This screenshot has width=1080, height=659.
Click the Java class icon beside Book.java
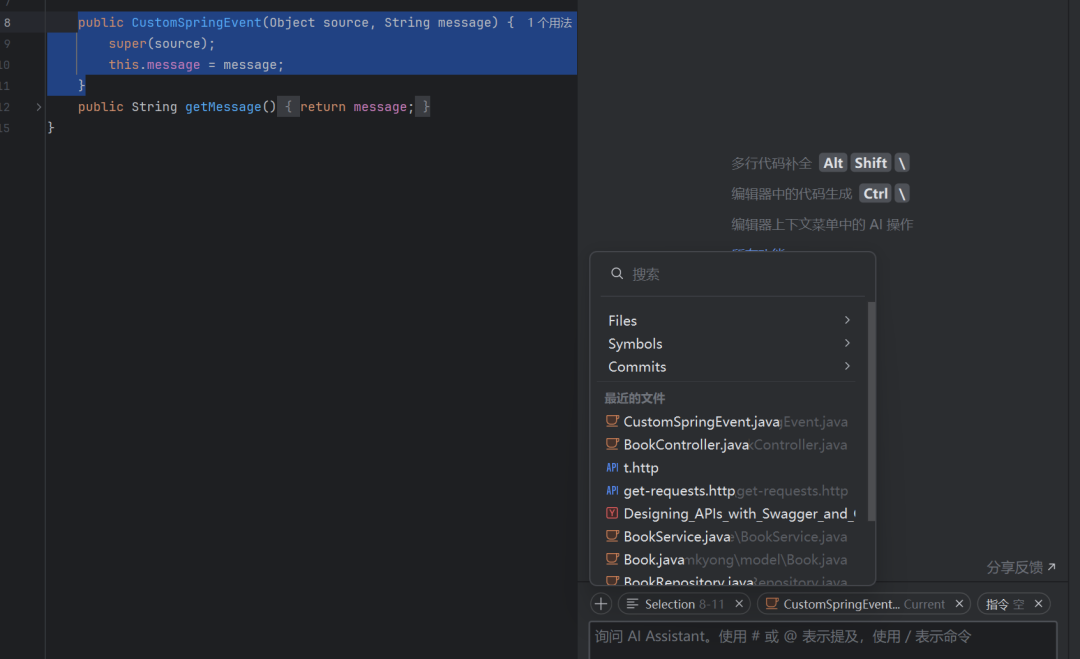(x=612, y=559)
